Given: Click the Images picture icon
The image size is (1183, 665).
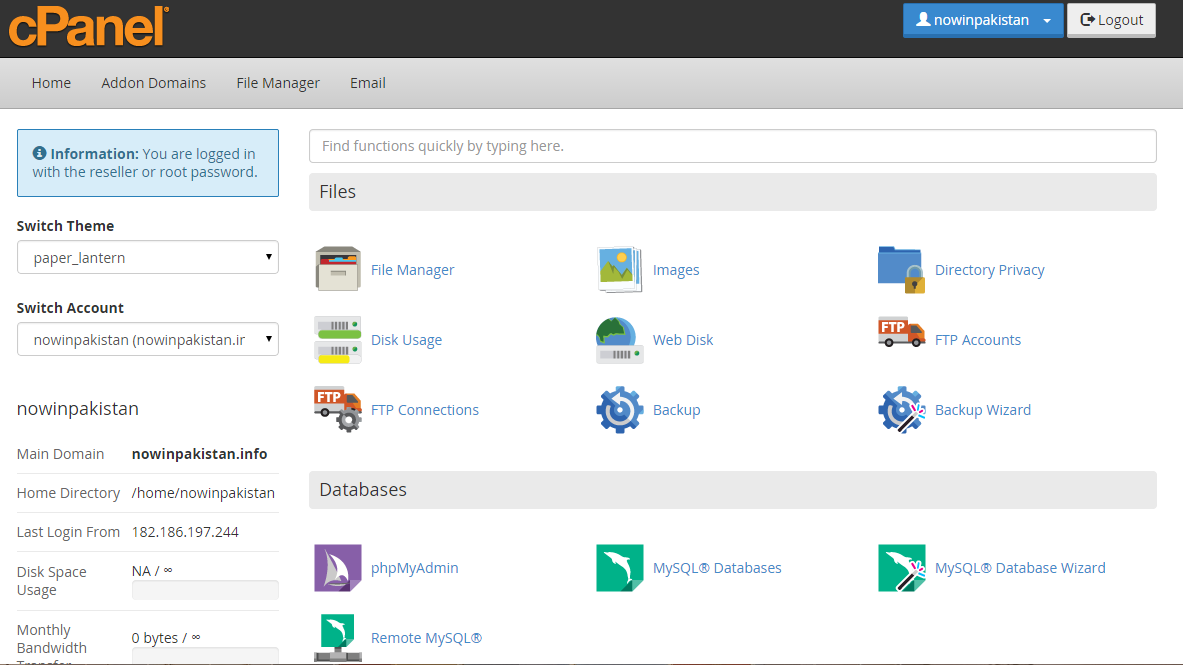Looking at the screenshot, I should point(619,269).
